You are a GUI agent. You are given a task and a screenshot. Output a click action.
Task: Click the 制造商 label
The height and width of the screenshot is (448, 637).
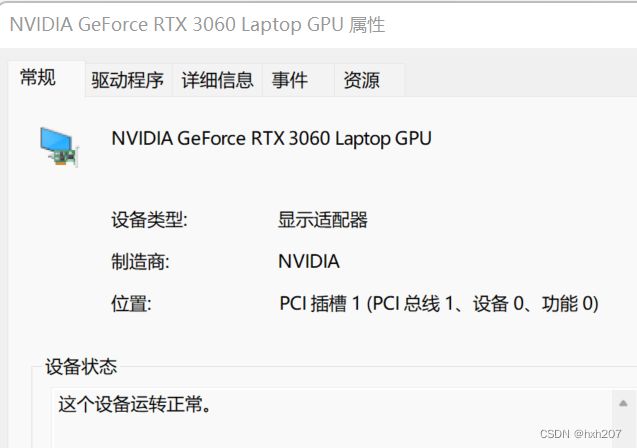click(140, 262)
